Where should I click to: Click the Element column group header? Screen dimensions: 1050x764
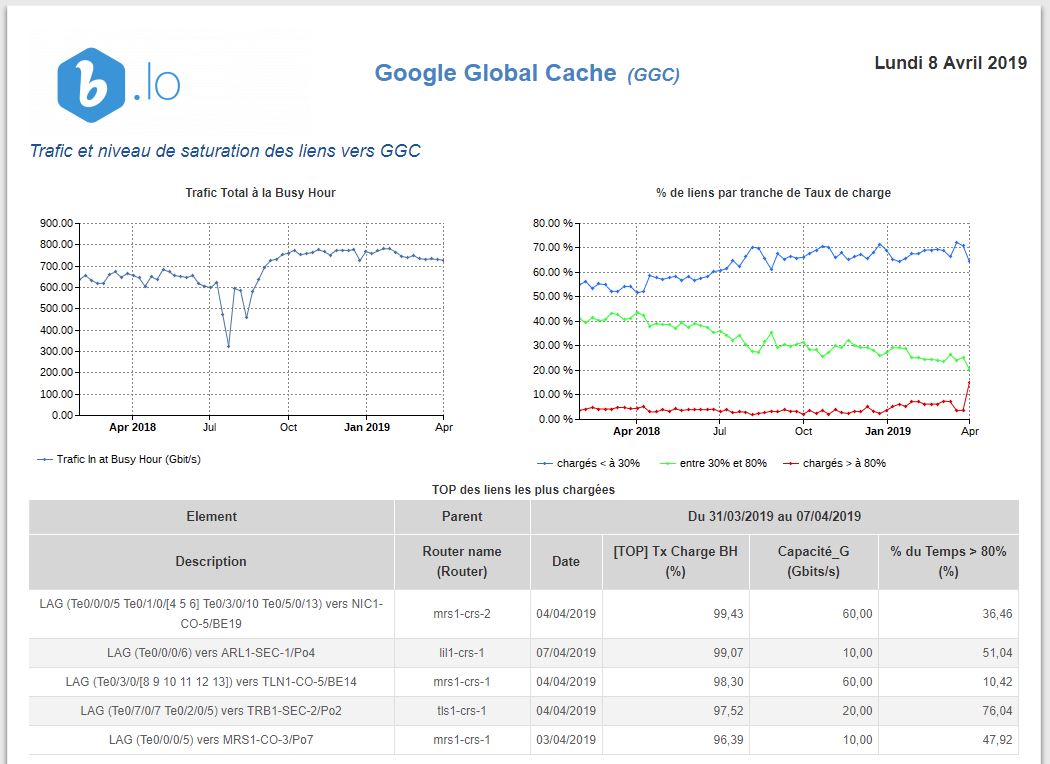click(212, 516)
